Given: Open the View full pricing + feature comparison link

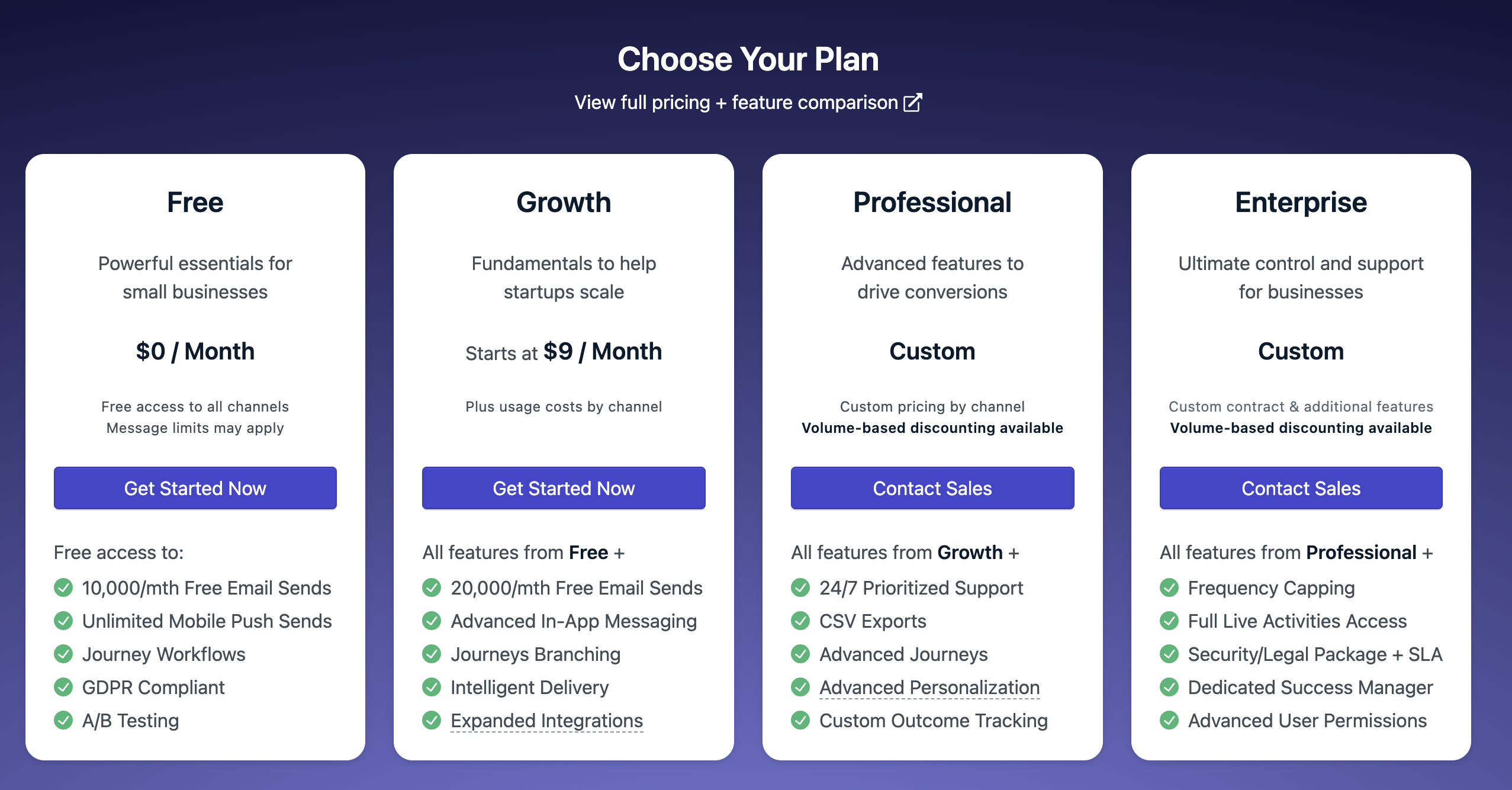Looking at the screenshot, I should (736, 102).
